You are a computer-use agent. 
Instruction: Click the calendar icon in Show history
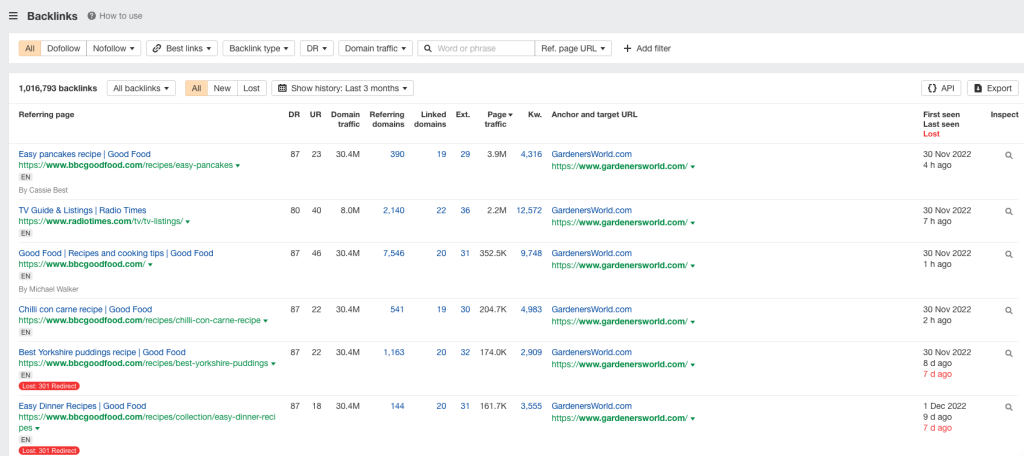(282, 88)
